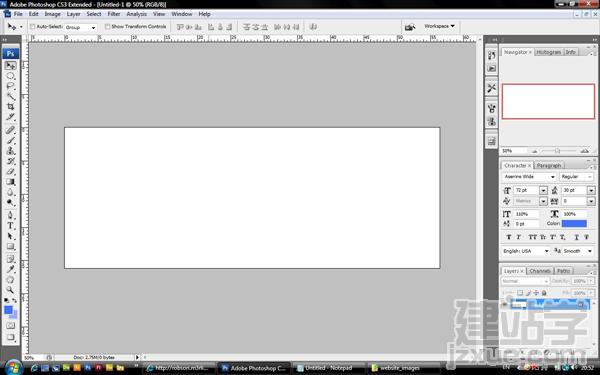
Task: Select the Horizontal Type tool
Action: 10,225
